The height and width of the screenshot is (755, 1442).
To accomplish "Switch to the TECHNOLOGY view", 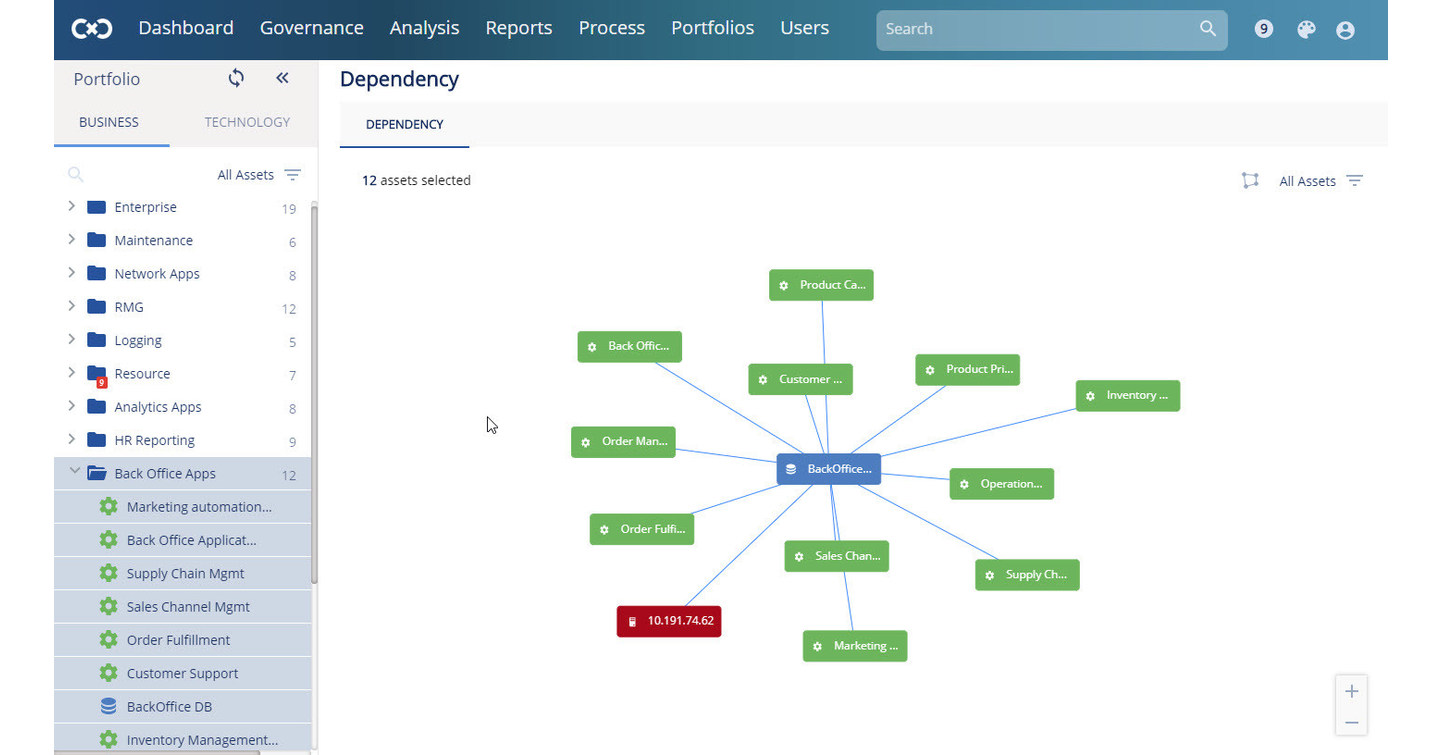I will 247,122.
